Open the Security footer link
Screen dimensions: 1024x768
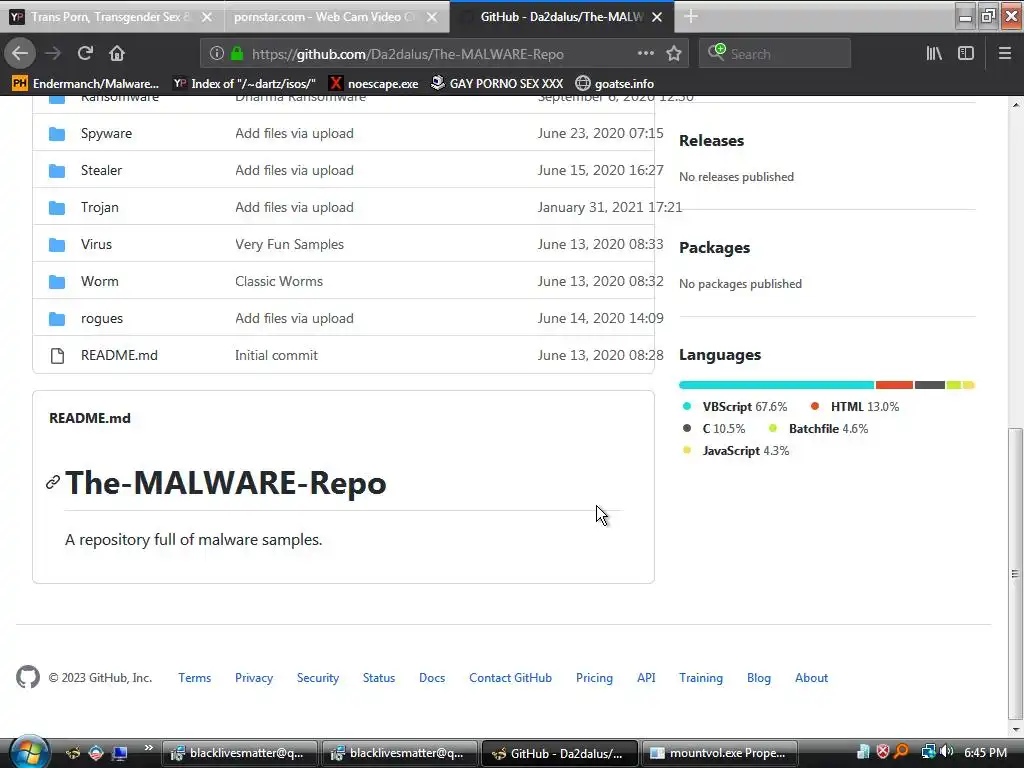pyautogui.click(x=317, y=678)
